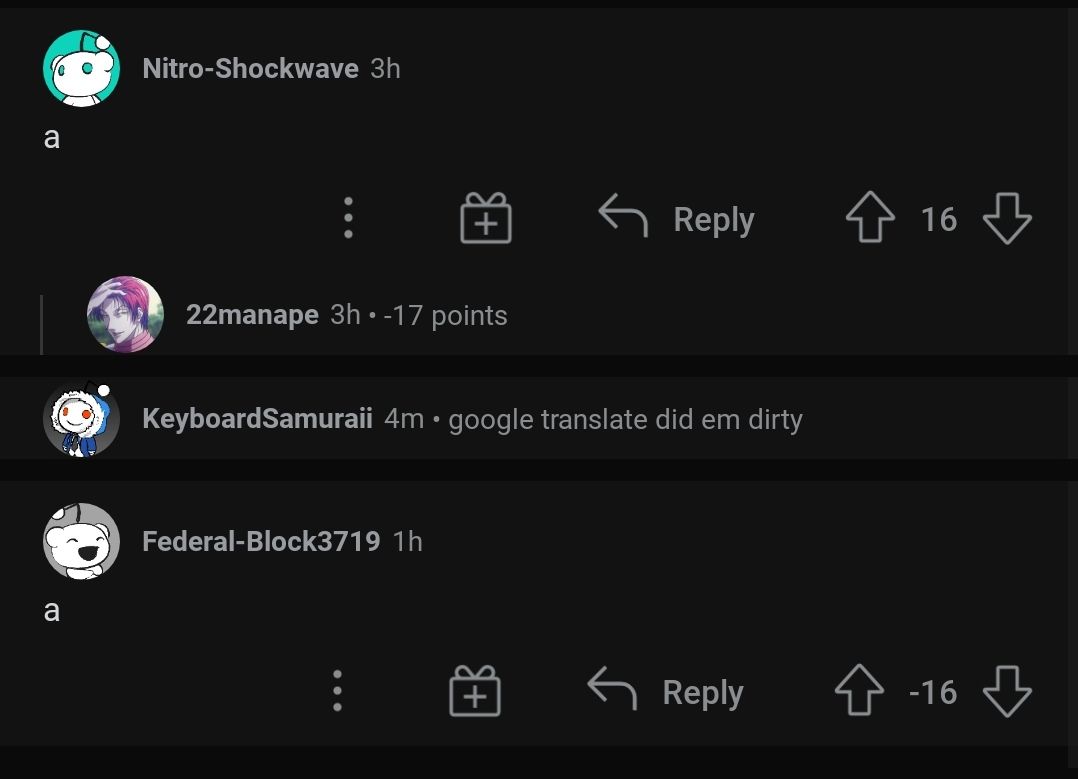
Task: Reply to Nitro-Shockwave's comment
Action: pyautogui.click(x=677, y=218)
